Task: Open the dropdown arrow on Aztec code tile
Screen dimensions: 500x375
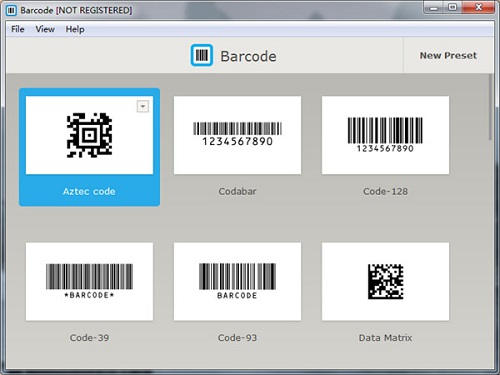Action: click(x=143, y=106)
